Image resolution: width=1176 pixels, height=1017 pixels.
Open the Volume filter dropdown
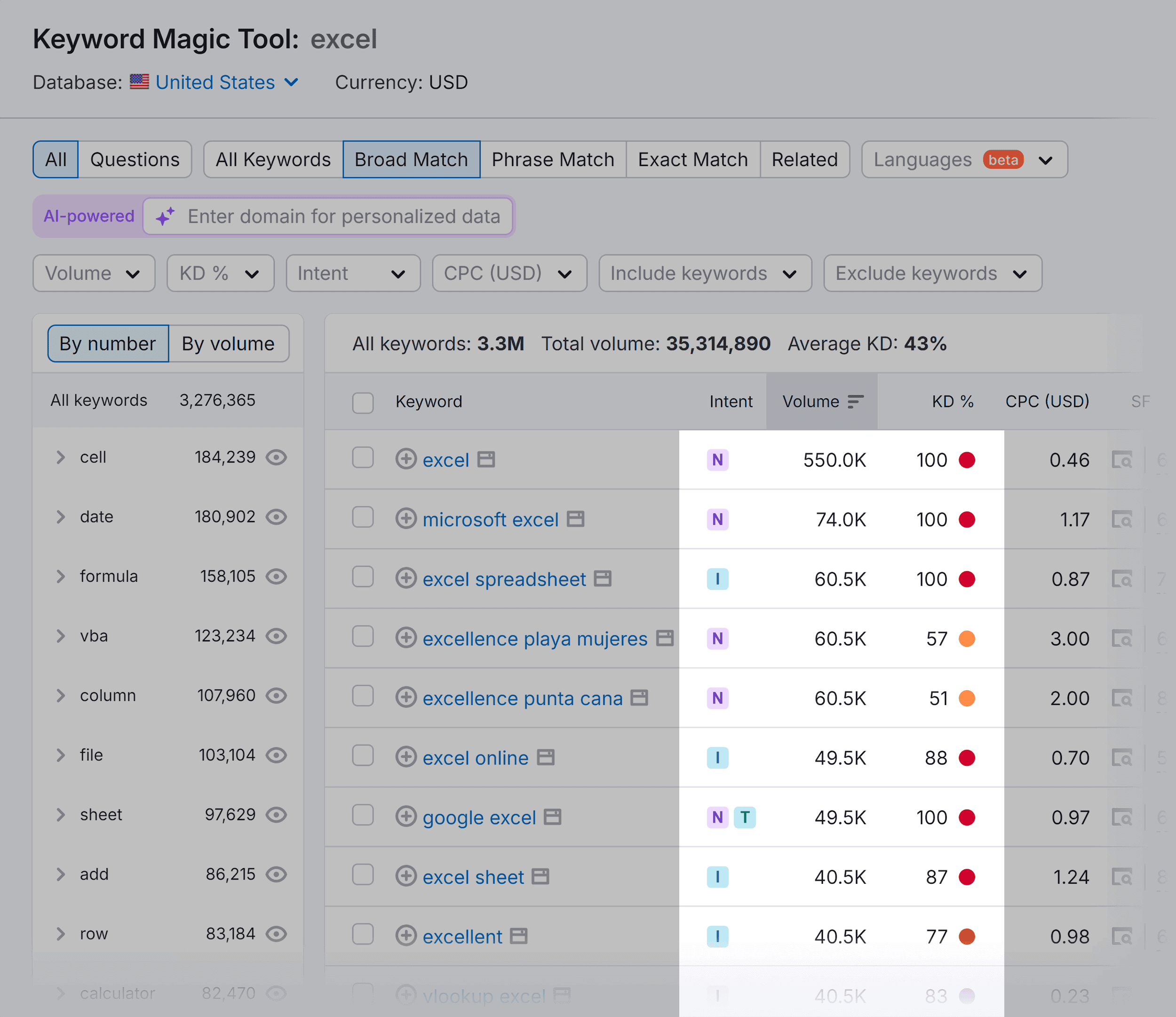pyautogui.click(x=94, y=273)
